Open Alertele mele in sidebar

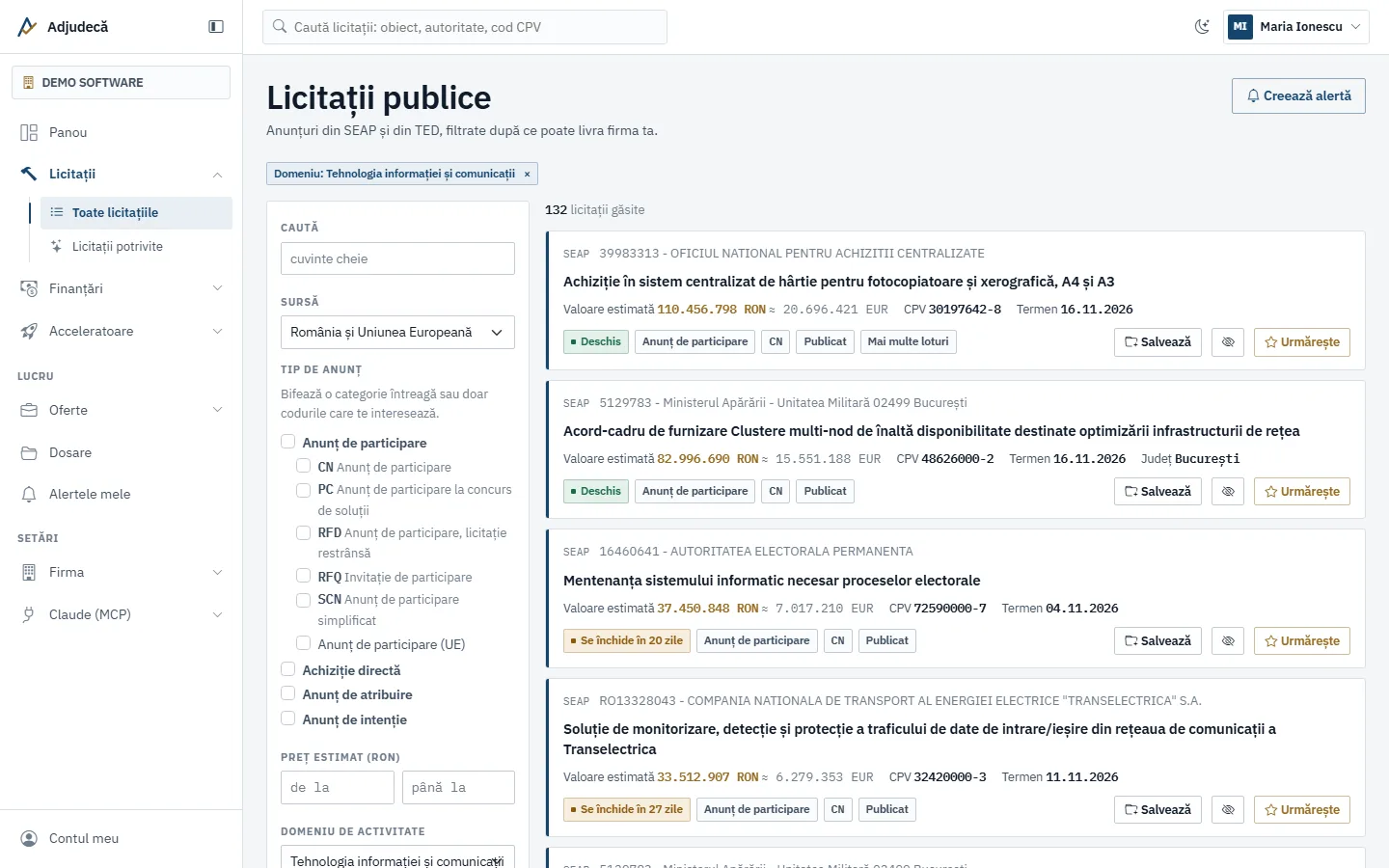pyautogui.click(x=121, y=494)
